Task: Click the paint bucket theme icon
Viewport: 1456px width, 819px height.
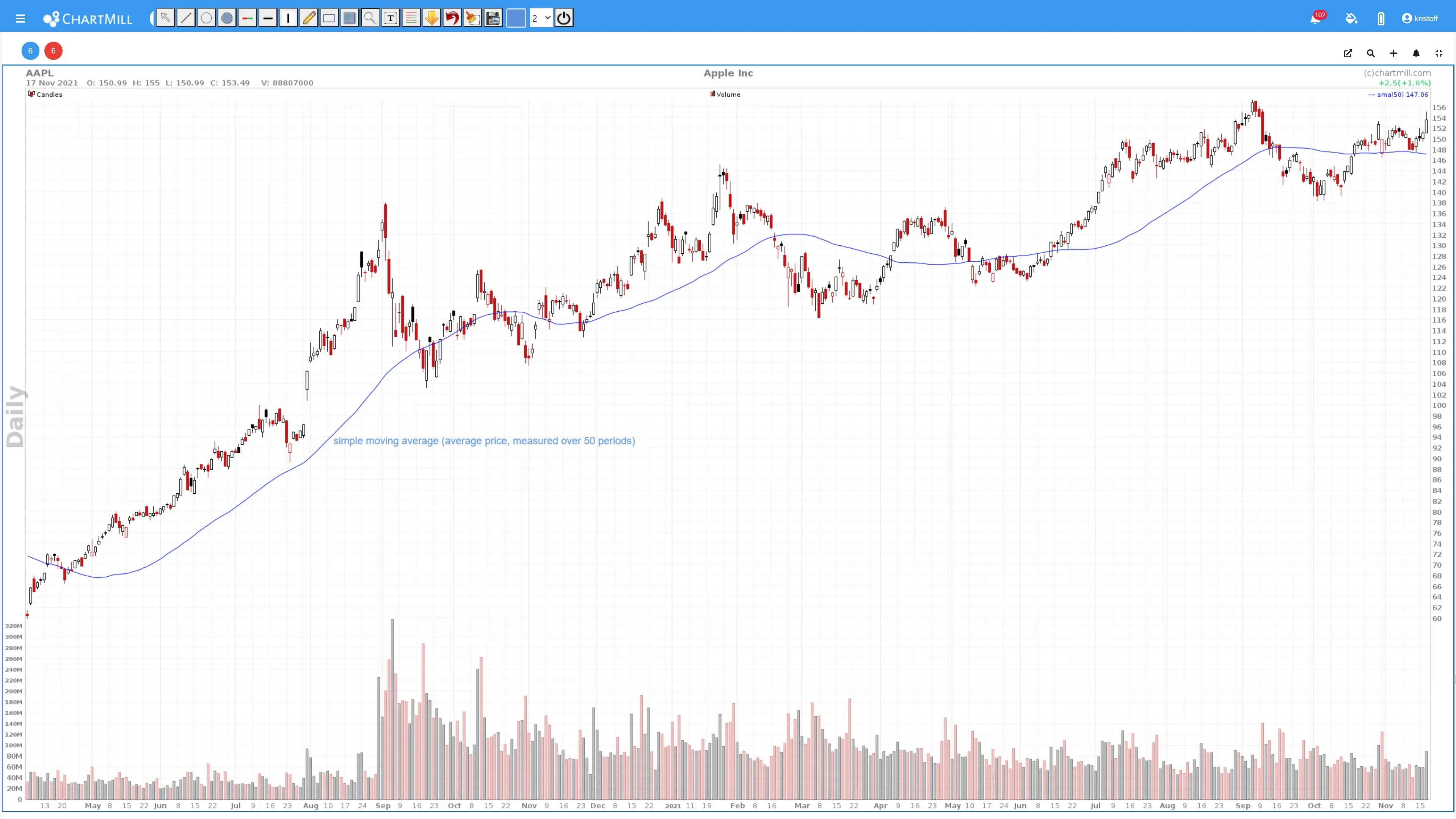Action: [1351, 19]
